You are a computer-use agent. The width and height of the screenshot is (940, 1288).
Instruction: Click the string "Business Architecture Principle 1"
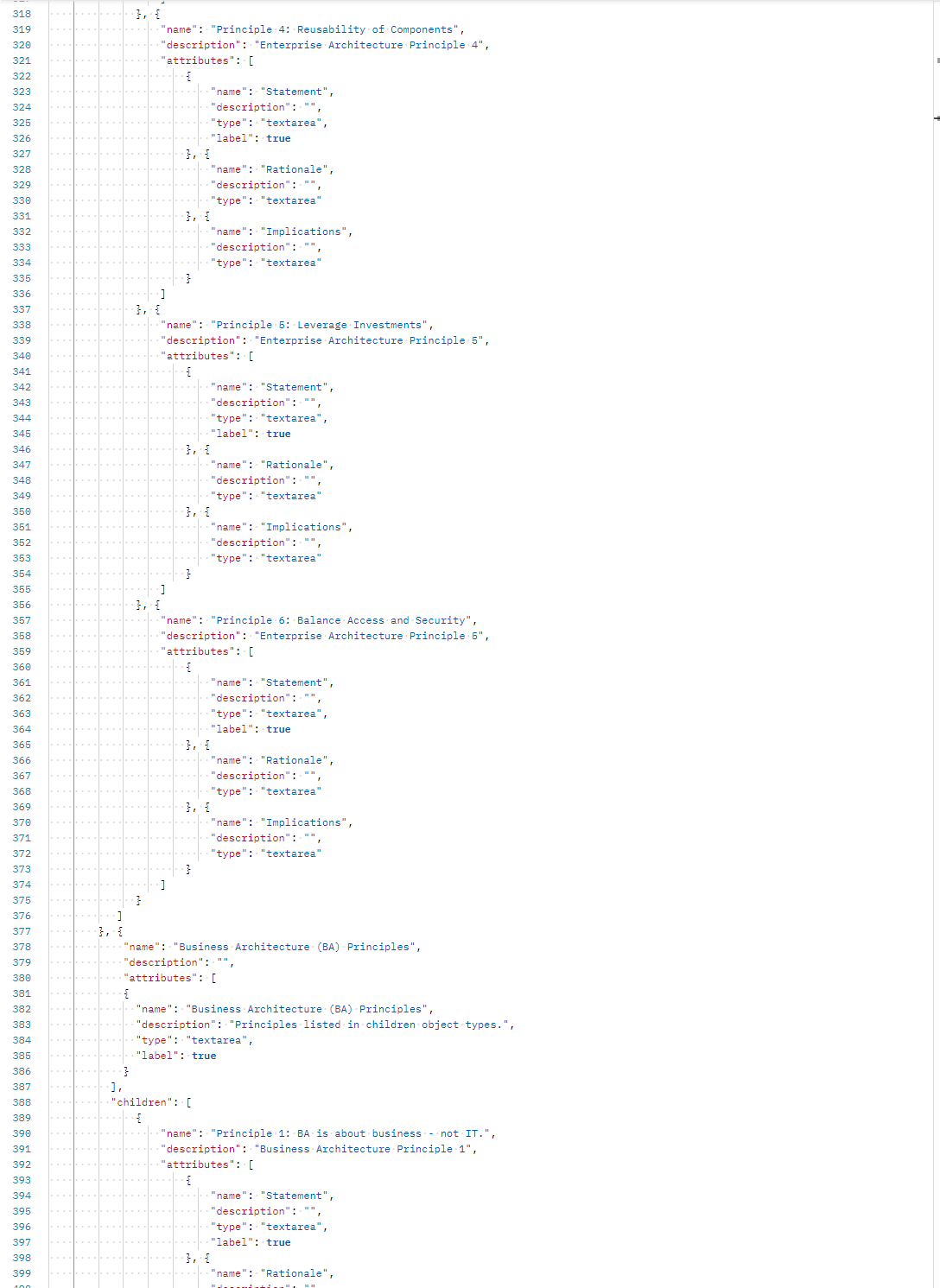tap(363, 1149)
